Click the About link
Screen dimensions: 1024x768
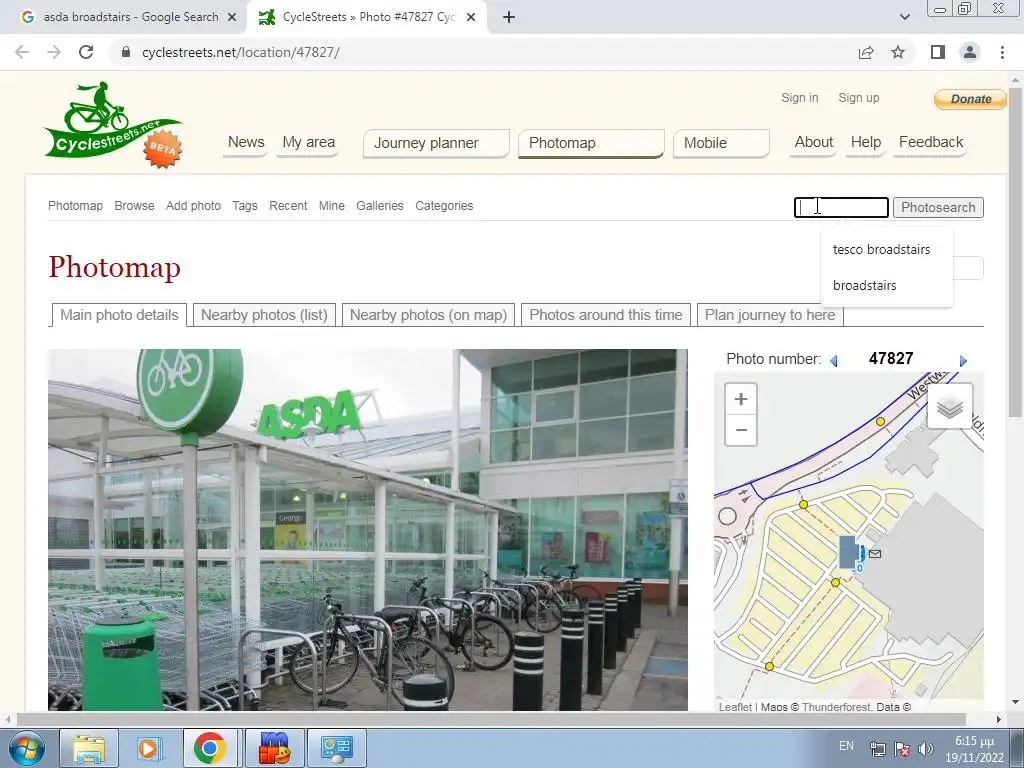coord(814,142)
